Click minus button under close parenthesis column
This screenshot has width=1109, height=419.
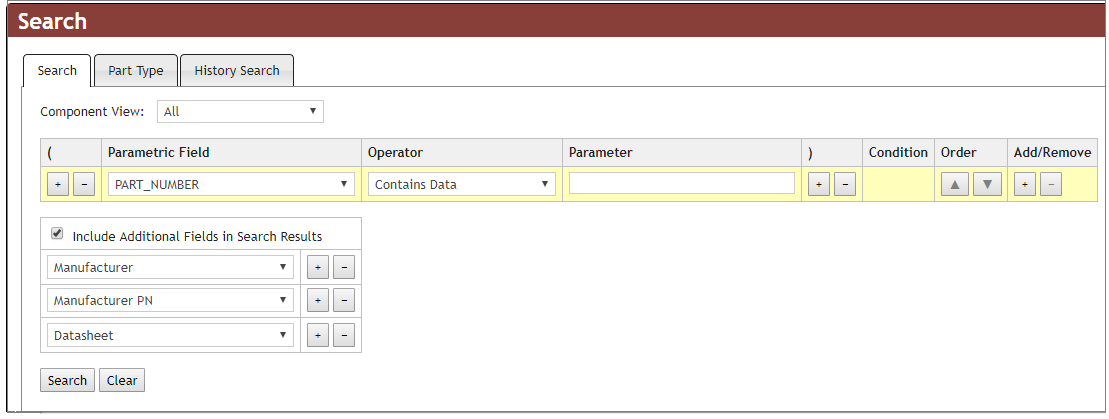[x=845, y=184]
